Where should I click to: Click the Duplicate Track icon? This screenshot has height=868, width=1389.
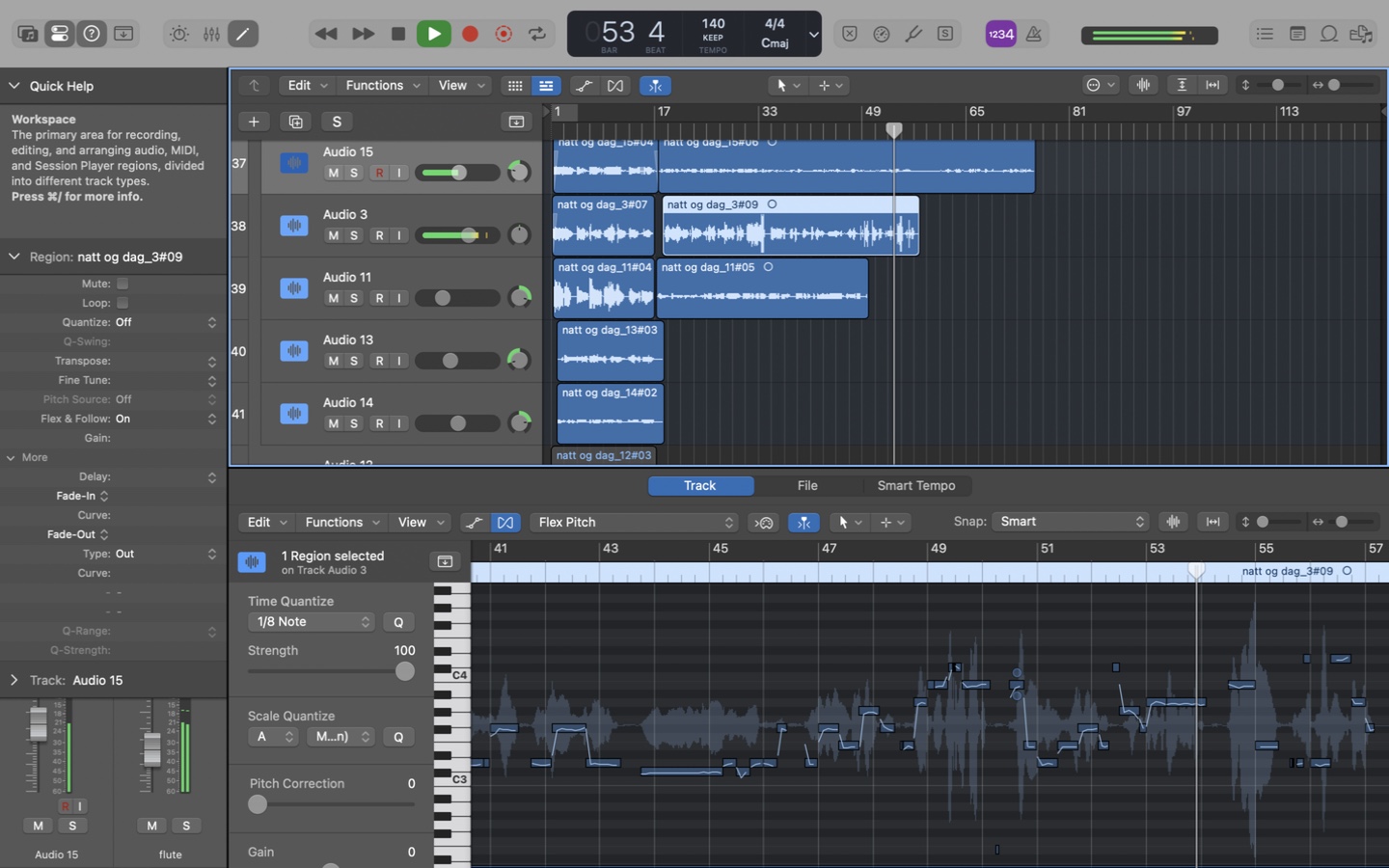[x=295, y=122]
